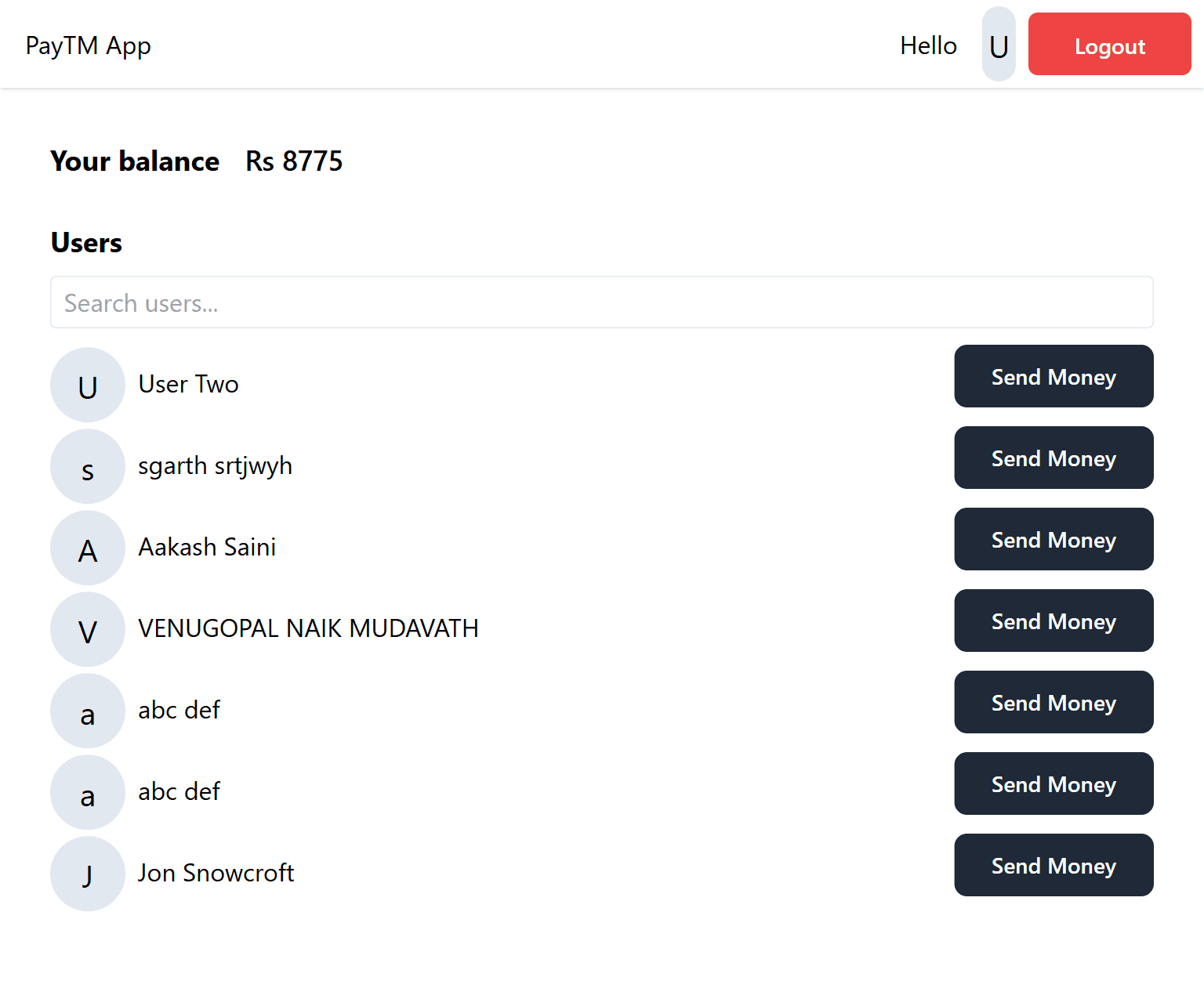Viewport: 1204px width, 1006px height.
Task: Click the Rs 8775 balance amount
Action: (x=294, y=161)
